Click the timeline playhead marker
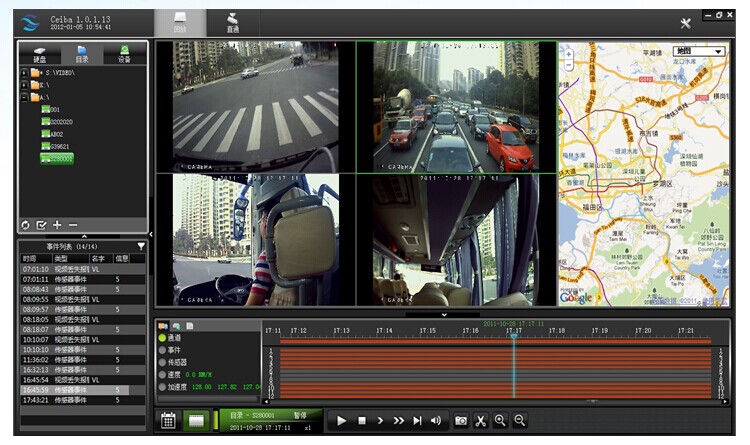Viewport: 750px width, 445px height. (514, 337)
